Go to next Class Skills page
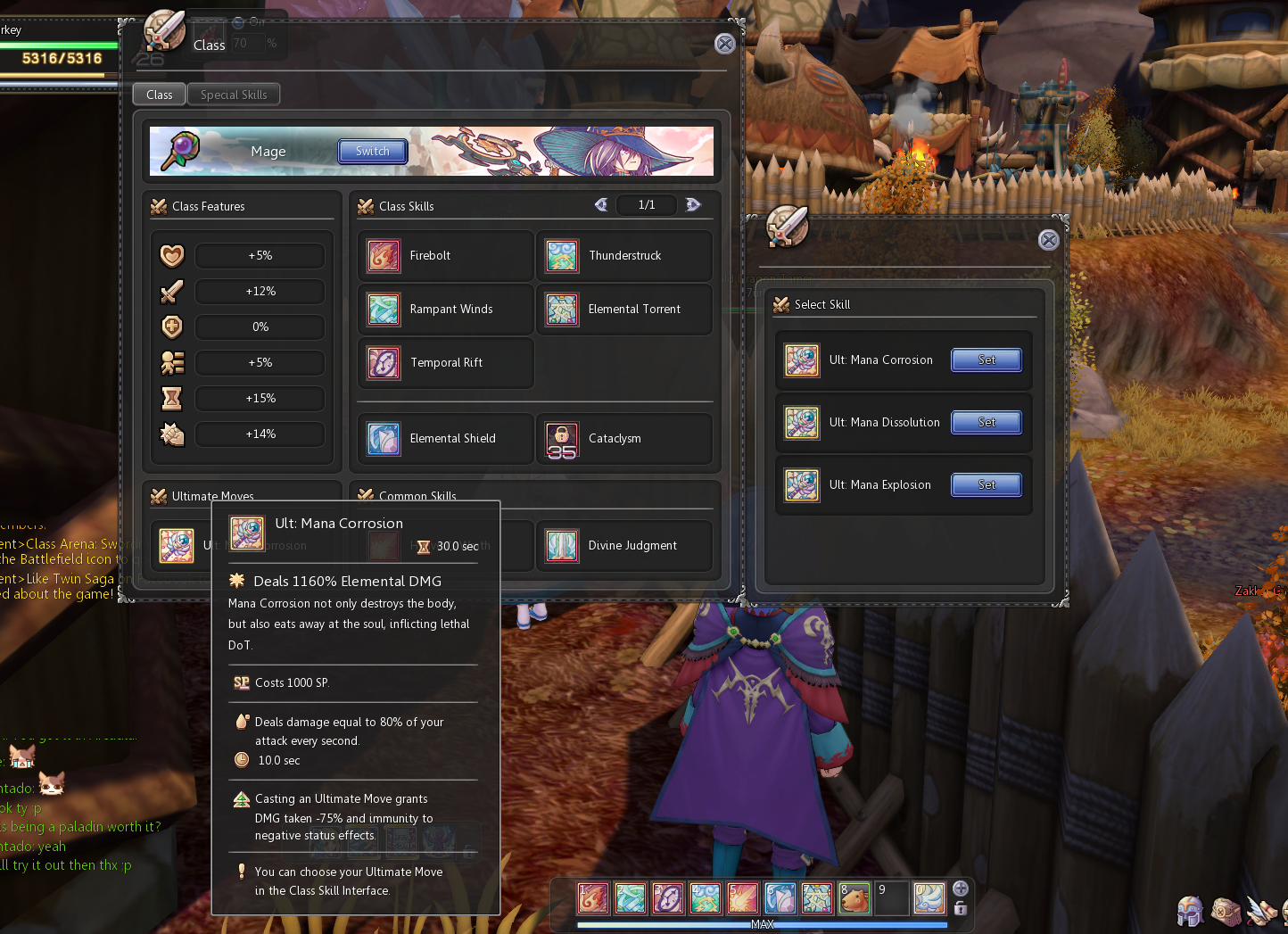The width and height of the screenshot is (1288, 934). pos(693,205)
